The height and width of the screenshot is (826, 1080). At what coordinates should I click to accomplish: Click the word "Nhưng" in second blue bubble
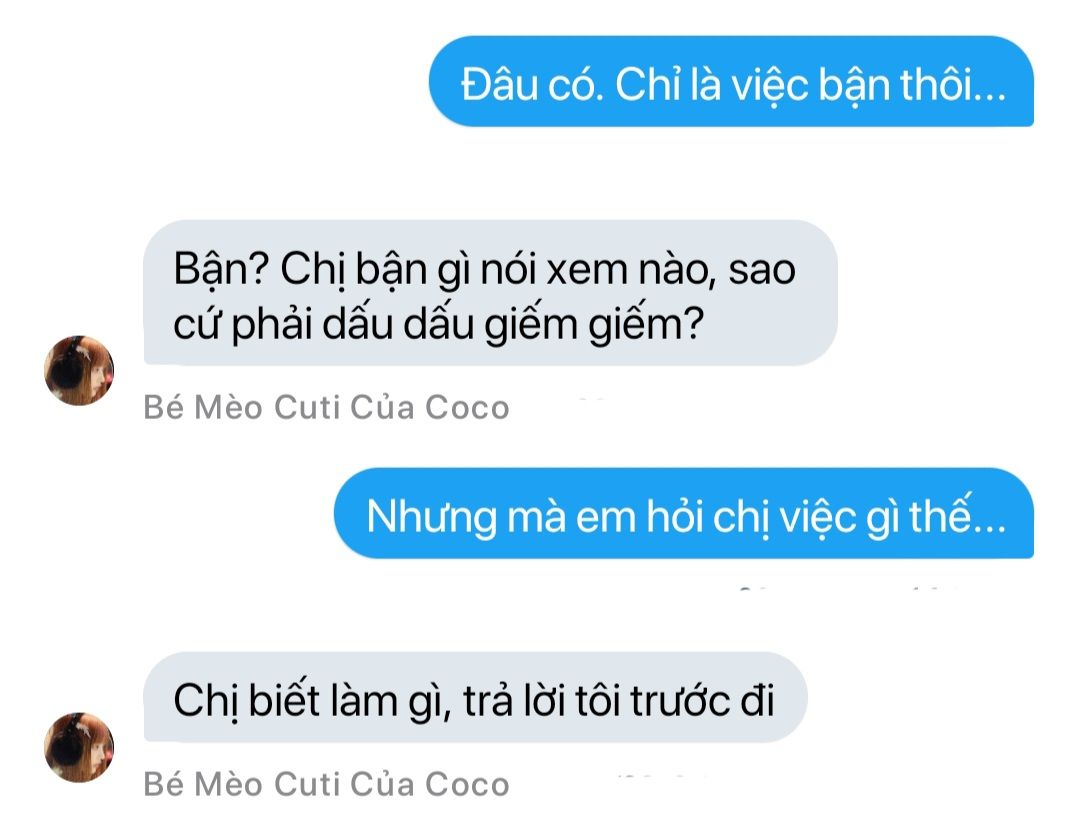(432, 517)
